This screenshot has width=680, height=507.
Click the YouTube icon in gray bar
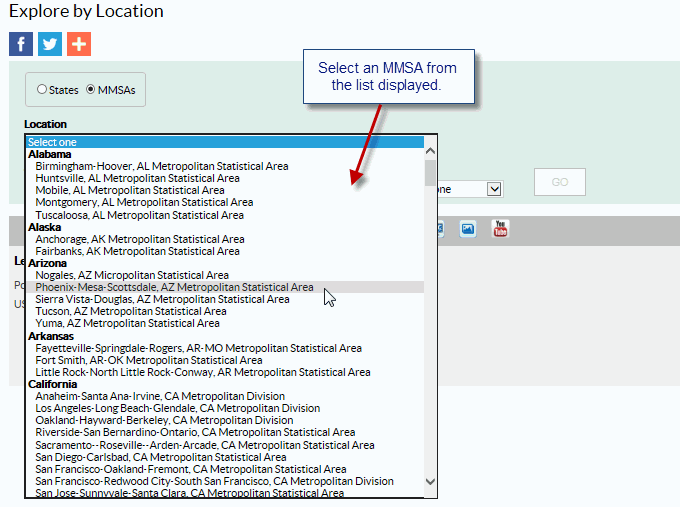click(500, 229)
